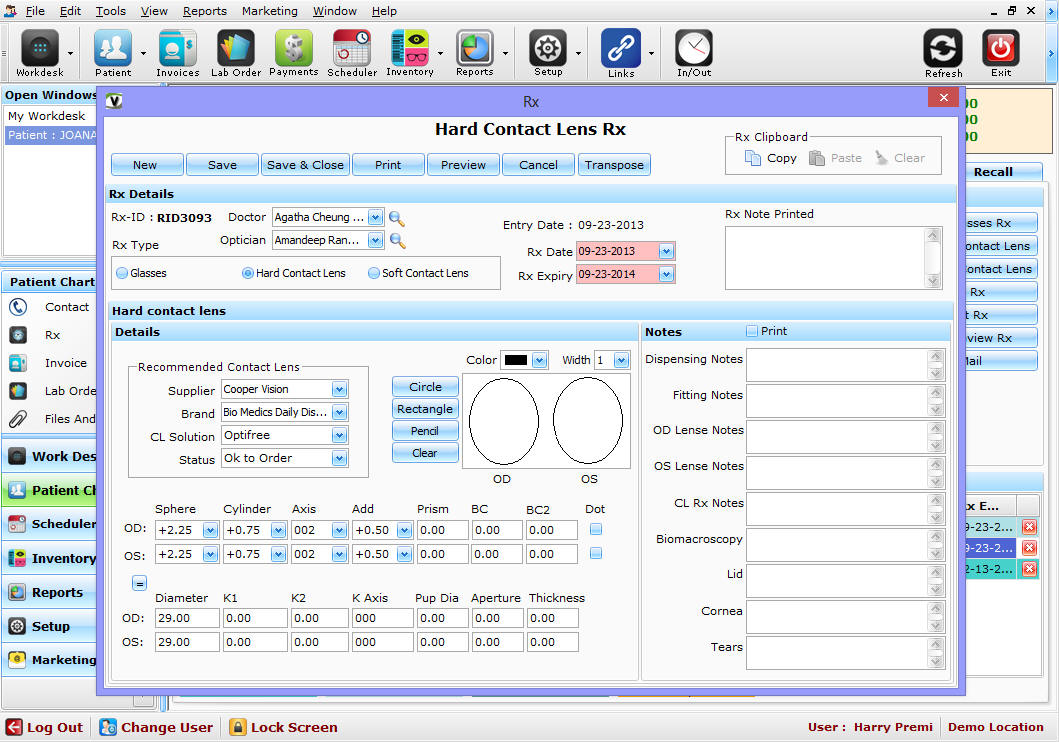Enable the Print checkbox in Notes
The width and height of the screenshot is (1059, 742).
click(752, 331)
